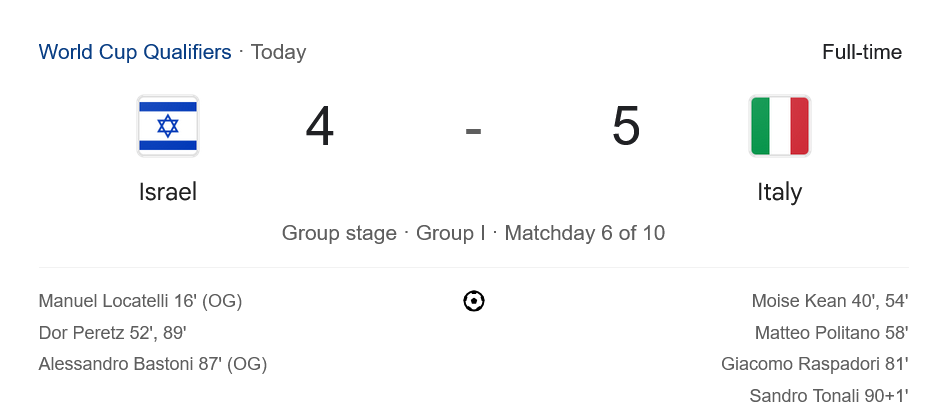948x420 pixels.
Task: Open the World Cup Qualifiers link
Action: point(135,52)
